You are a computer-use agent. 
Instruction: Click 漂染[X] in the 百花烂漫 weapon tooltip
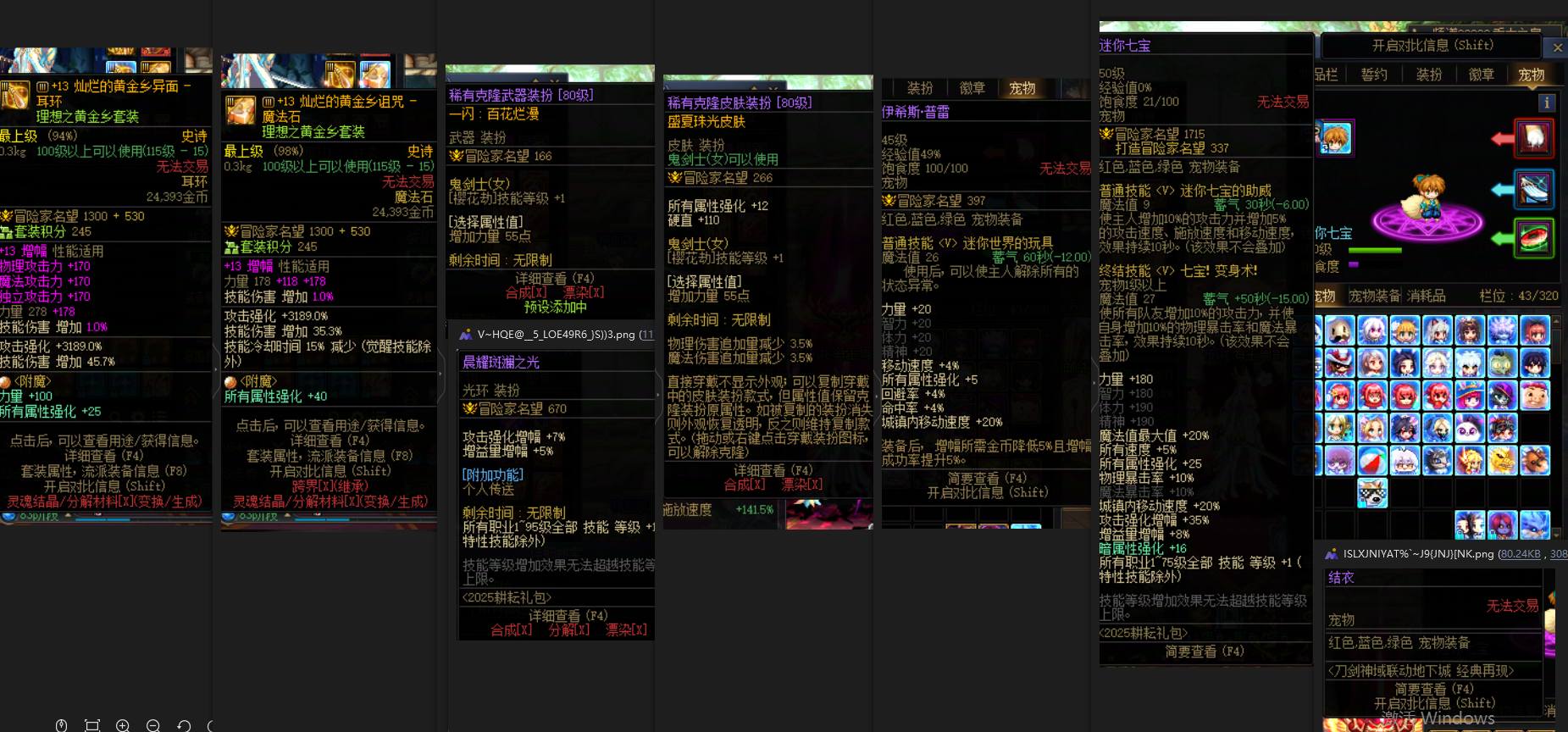[584, 292]
